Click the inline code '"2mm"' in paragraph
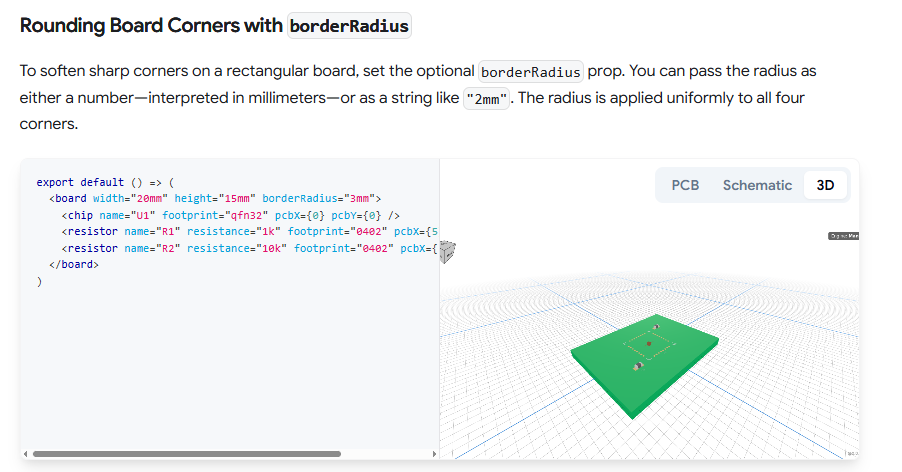The height and width of the screenshot is (472, 902). pyautogui.click(x=486, y=99)
